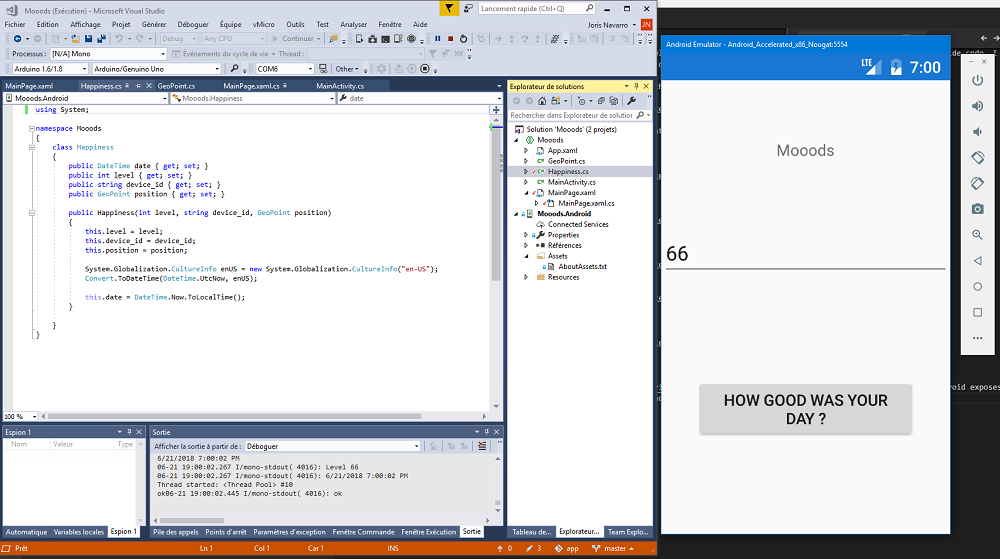1000x559 pixels.
Task: Open Mooods.Android project scope dropdown
Action: click(x=86, y=98)
